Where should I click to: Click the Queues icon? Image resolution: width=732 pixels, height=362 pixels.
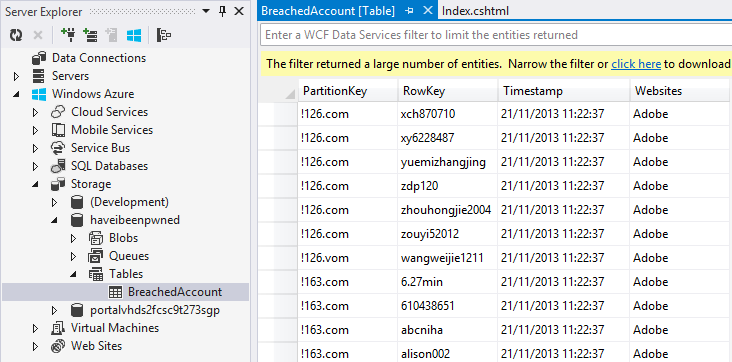point(96,256)
